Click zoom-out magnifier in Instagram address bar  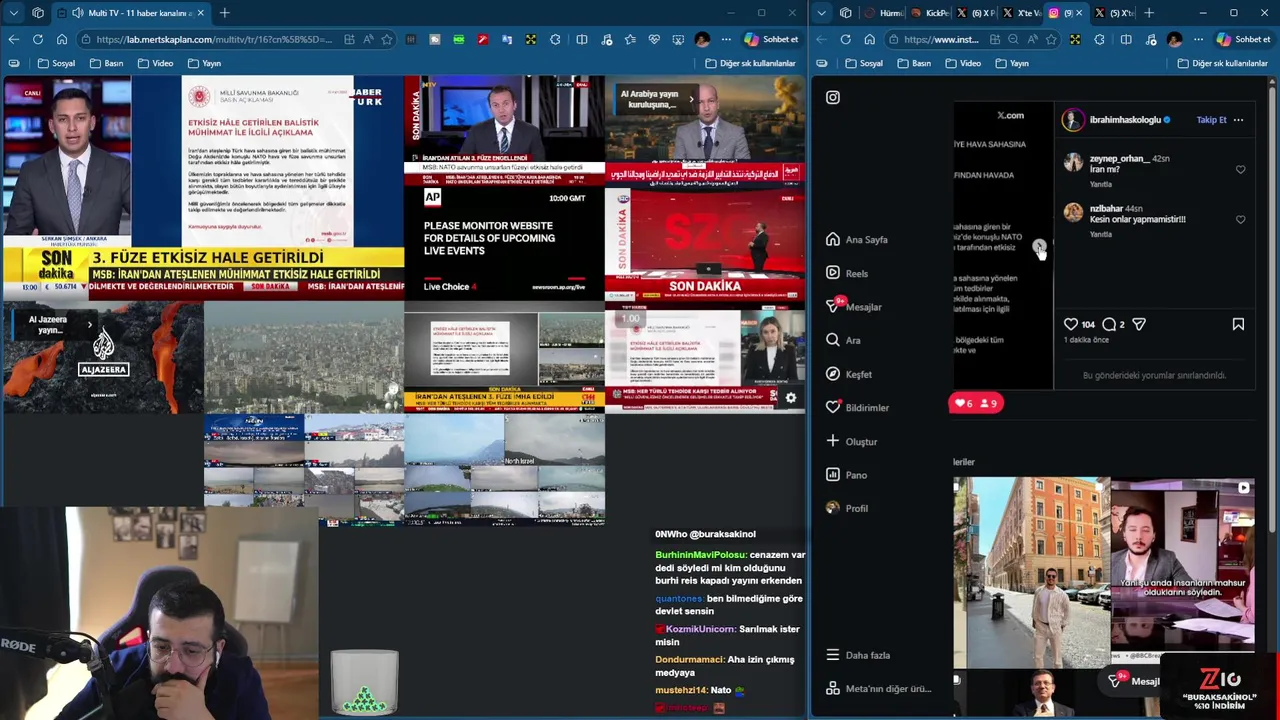(1013, 39)
